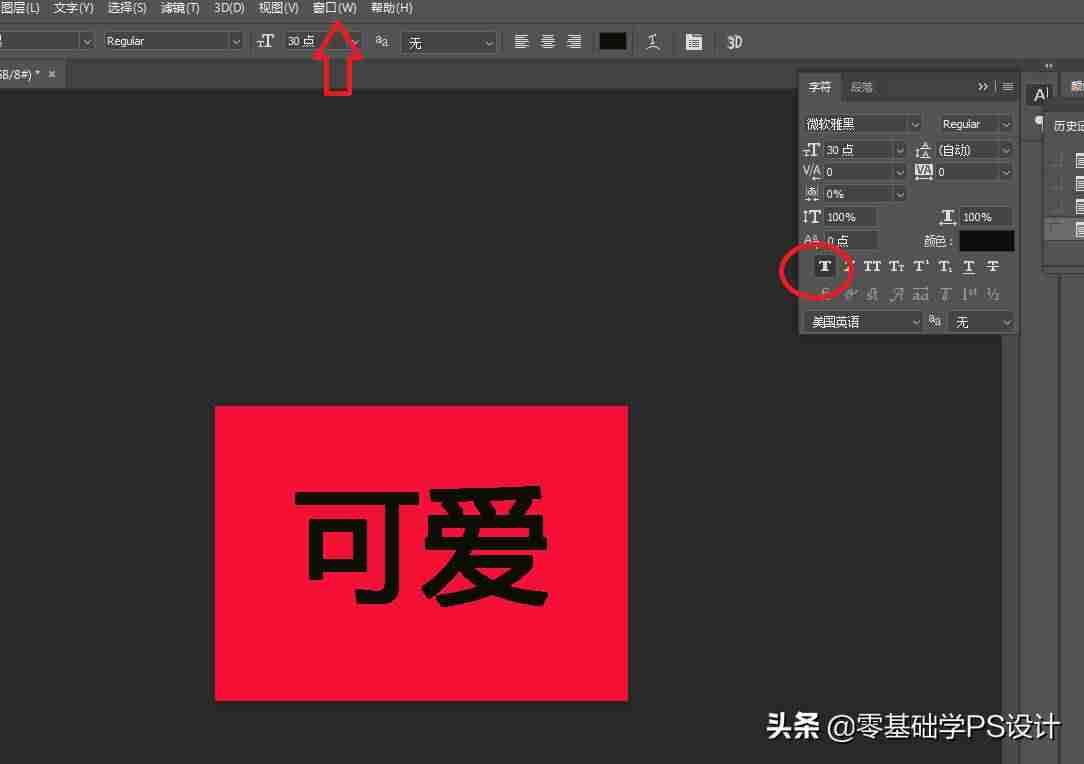Right align text in options bar
The image size is (1084, 764).
click(574, 41)
